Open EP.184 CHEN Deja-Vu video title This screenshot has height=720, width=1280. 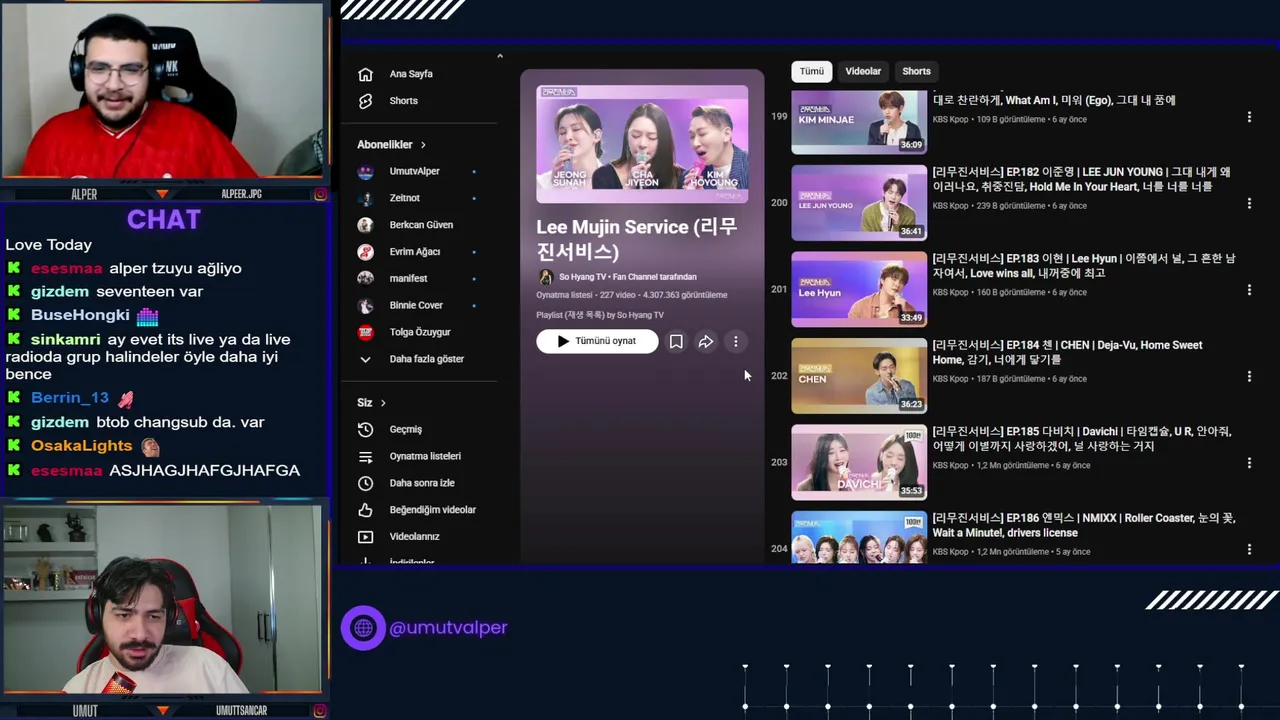pyautogui.click(x=1068, y=352)
